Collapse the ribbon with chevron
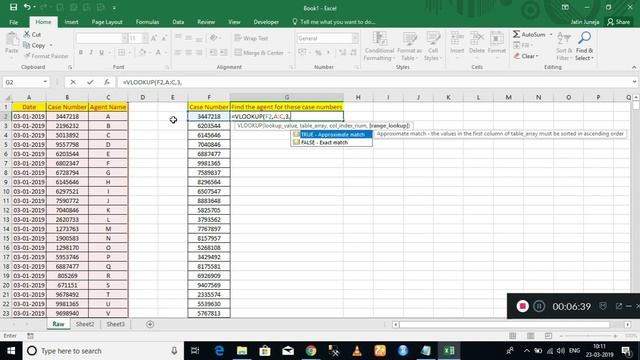Image resolution: width=640 pixels, height=360 pixels. point(634,67)
